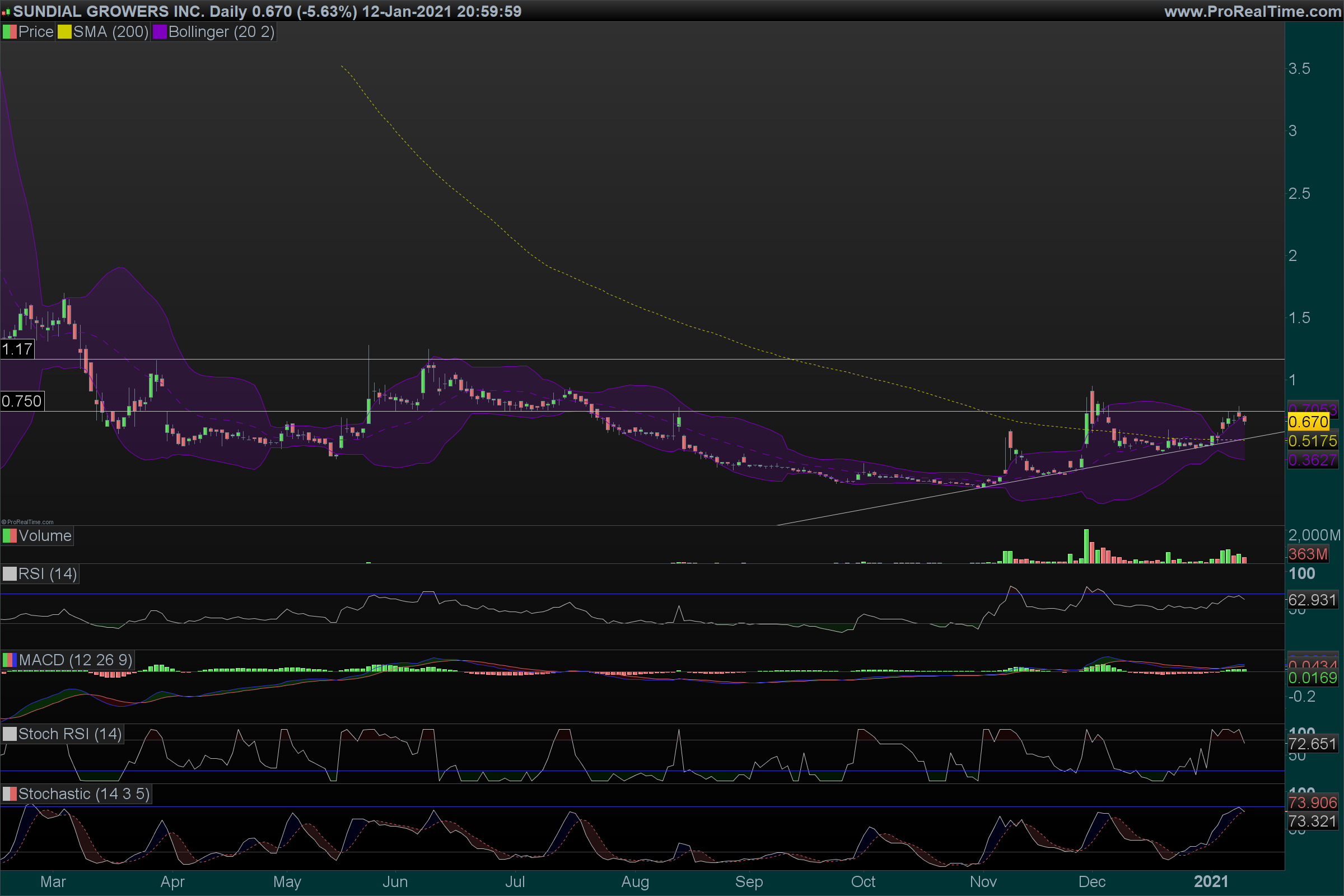
Task: Click the MACD (12 26 9) label
Action: [x=75, y=660]
